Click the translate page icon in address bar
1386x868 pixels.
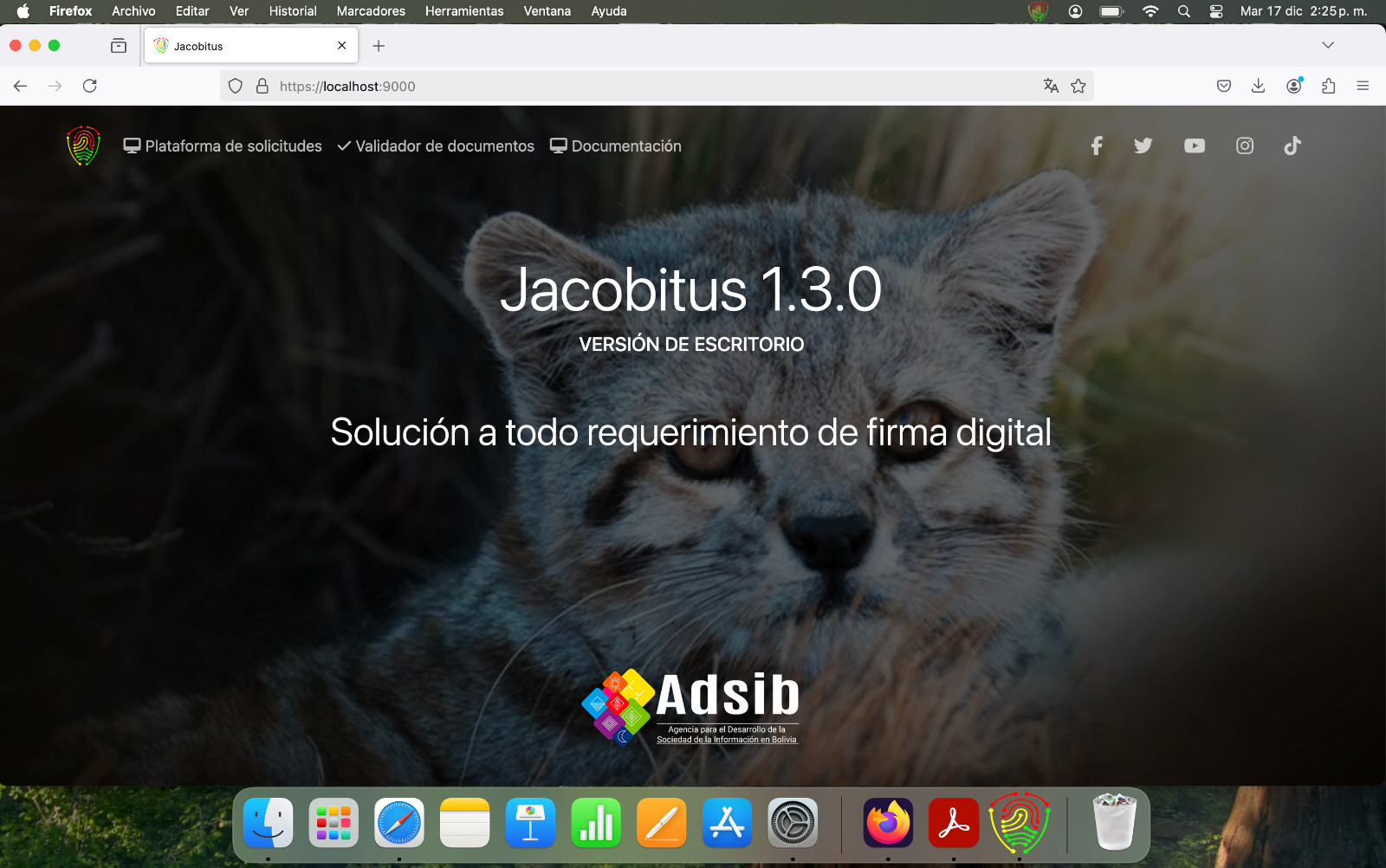pyautogui.click(x=1051, y=86)
